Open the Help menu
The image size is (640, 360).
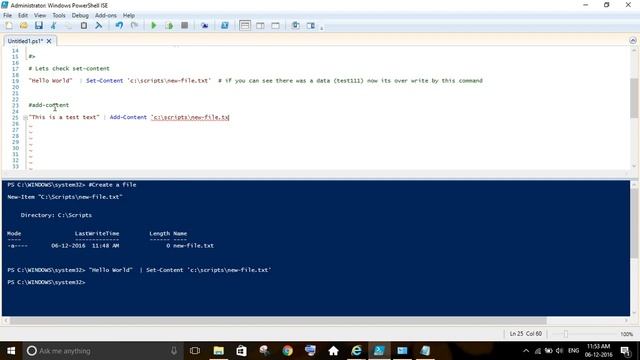coord(129,16)
